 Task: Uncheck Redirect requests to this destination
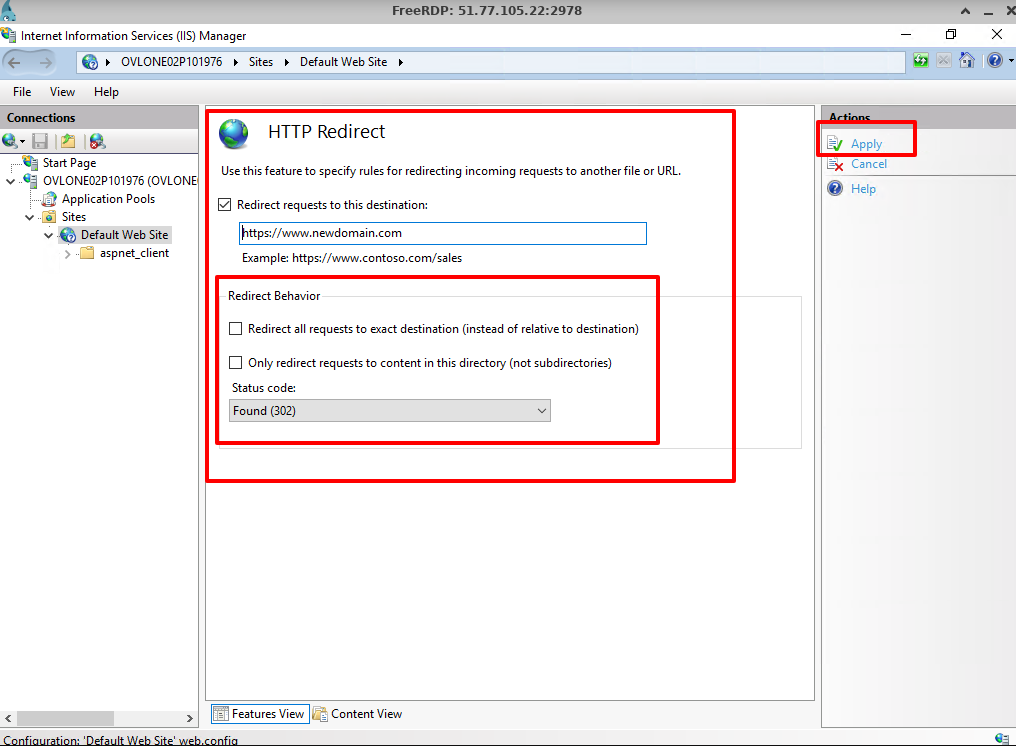(x=223, y=204)
